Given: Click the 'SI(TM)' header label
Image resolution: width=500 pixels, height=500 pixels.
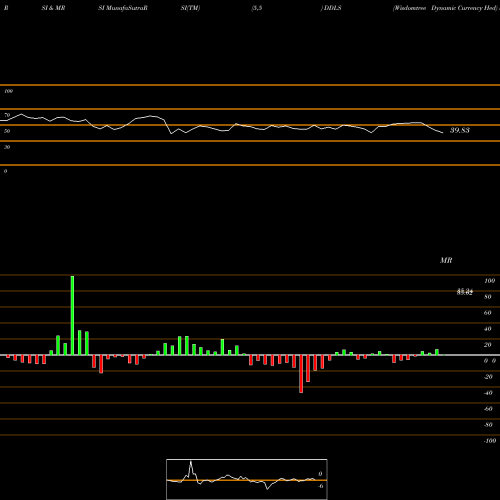Looking at the screenshot, I should pyautogui.click(x=190, y=8).
